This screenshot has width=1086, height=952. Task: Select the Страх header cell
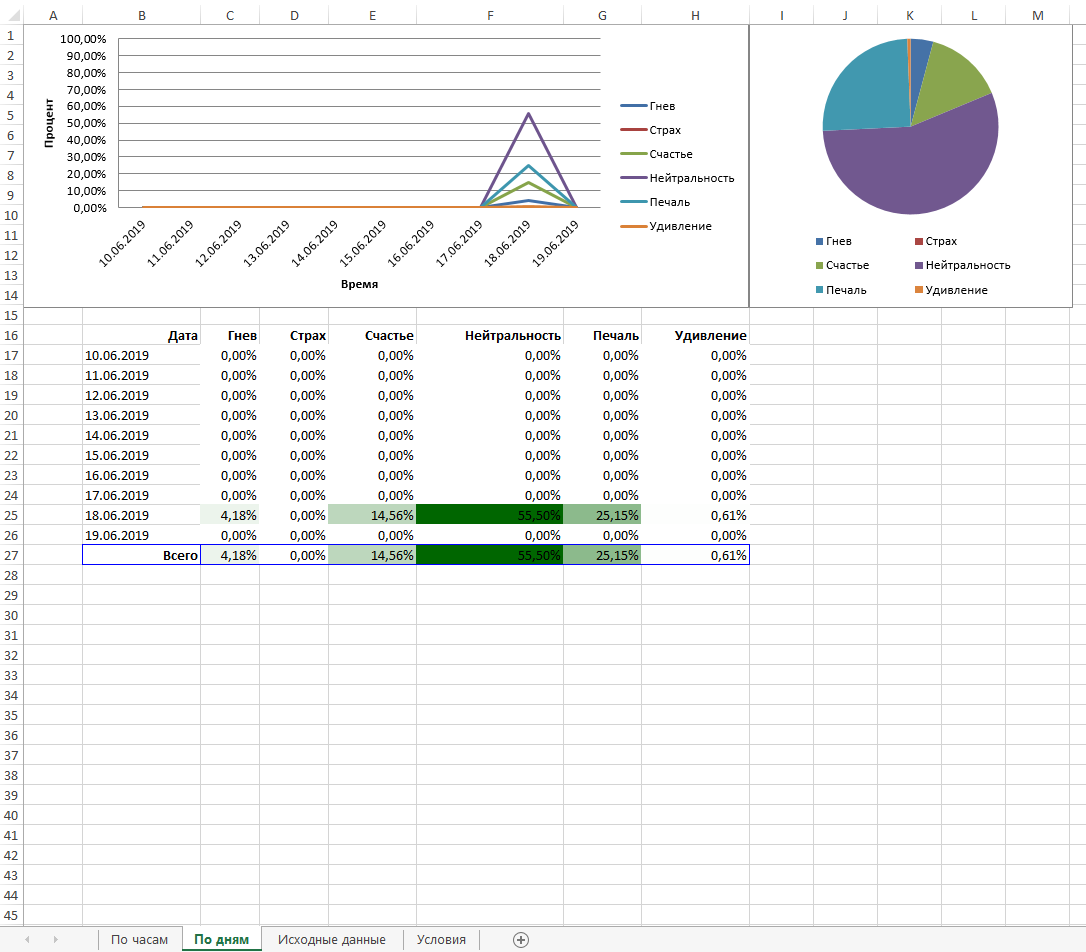tap(294, 336)
